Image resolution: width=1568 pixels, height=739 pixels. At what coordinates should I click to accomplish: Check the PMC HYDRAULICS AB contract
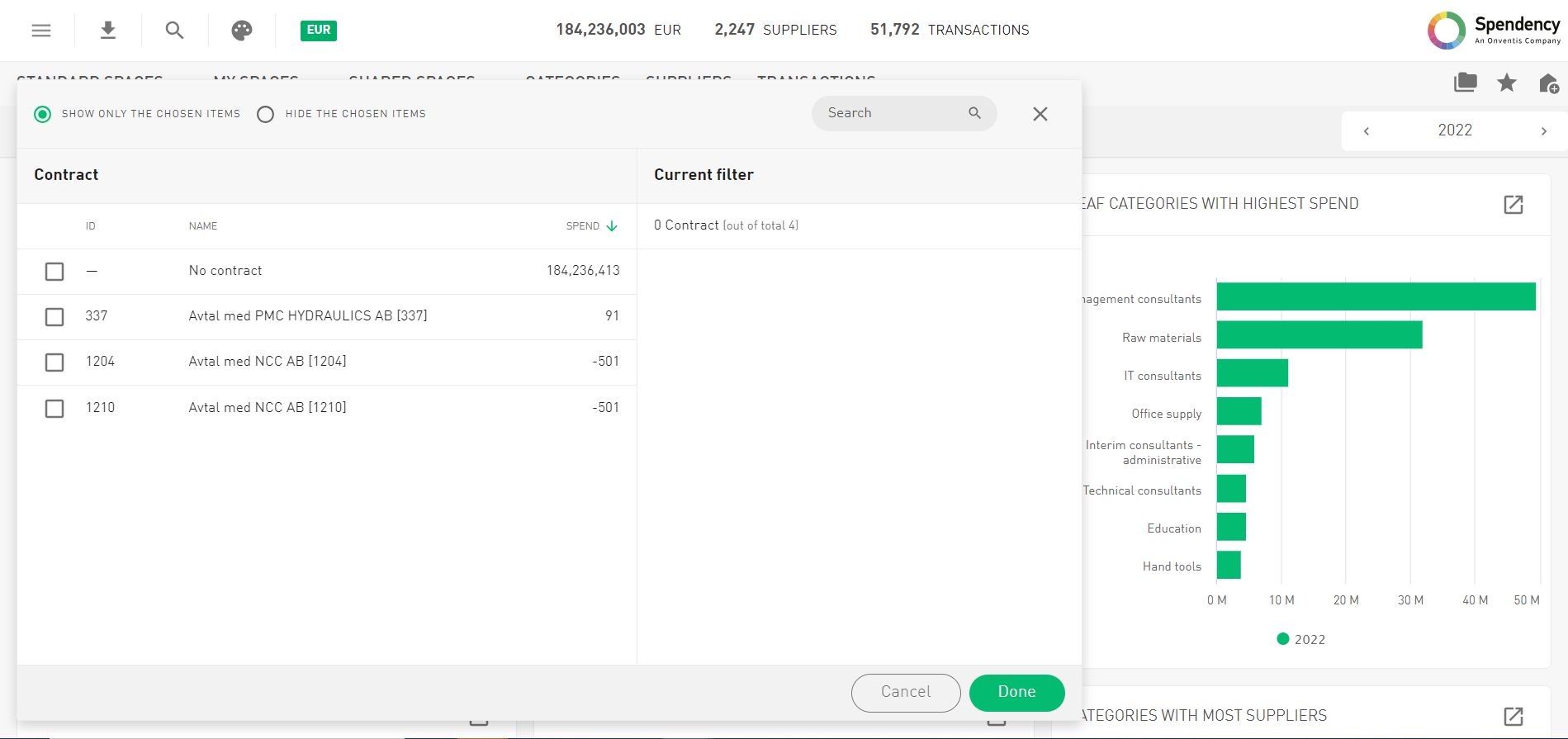tap(54, 317)
